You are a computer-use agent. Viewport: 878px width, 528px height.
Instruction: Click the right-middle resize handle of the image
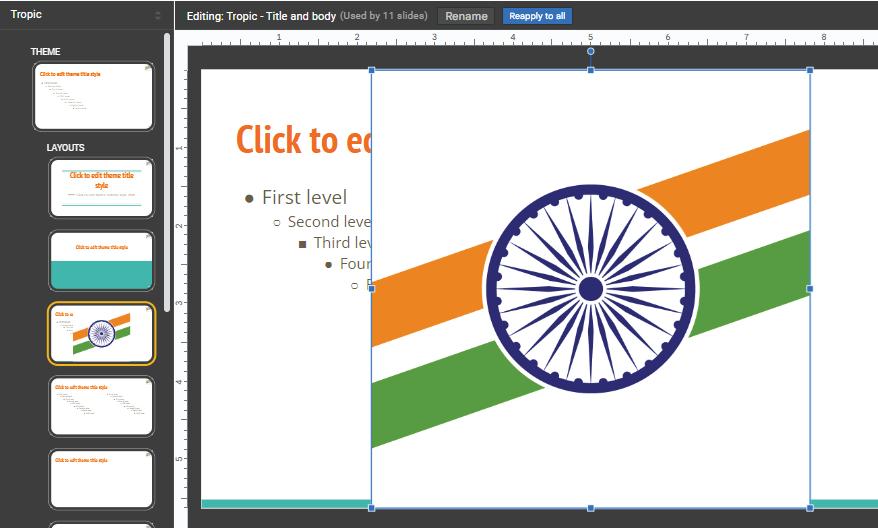(810, 289)
